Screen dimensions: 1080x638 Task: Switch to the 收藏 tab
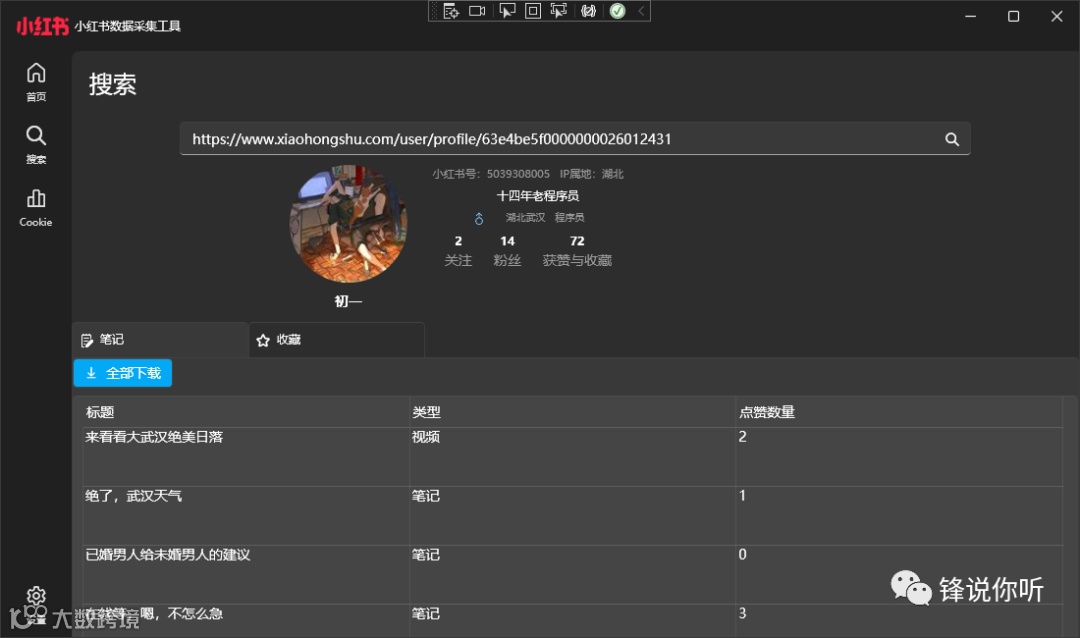[337, 340]
